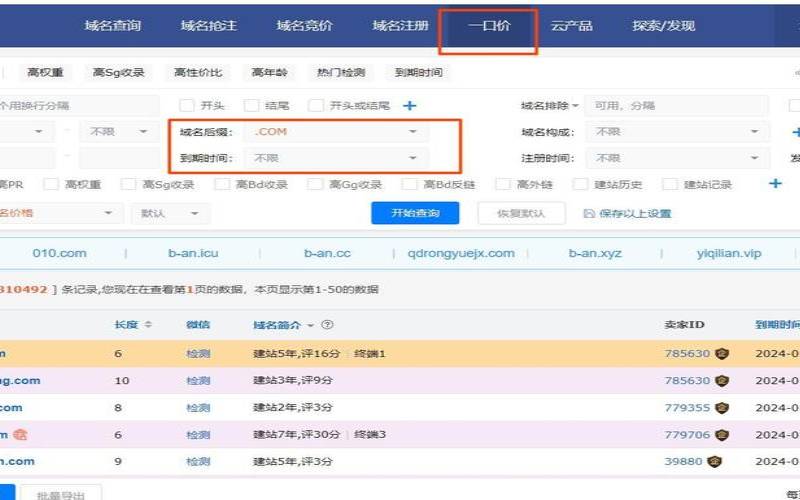
Task: Check the 高Sg收录 attribute checkbox
Action: [129, 184]
